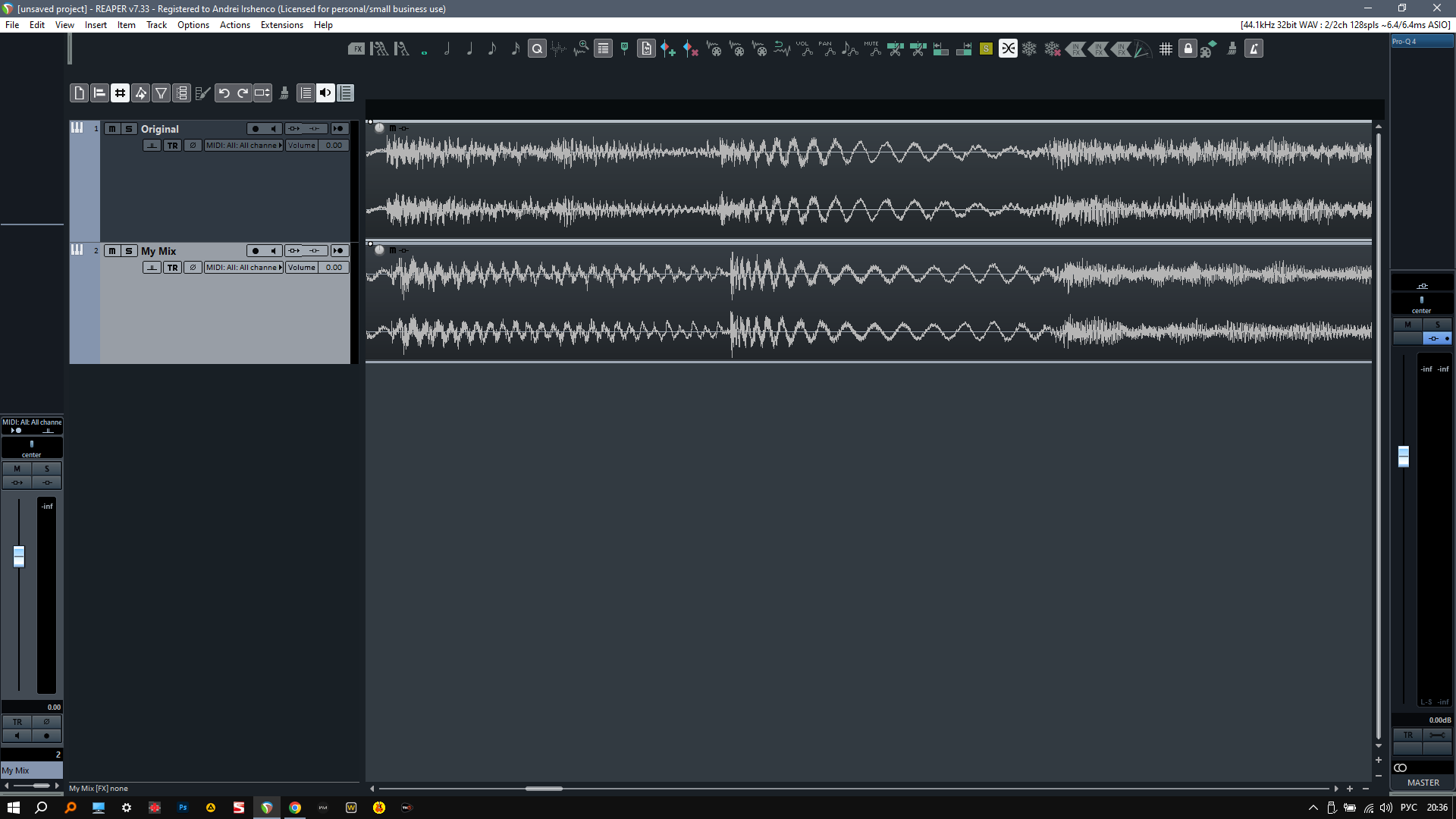Solo the My Mix track
1456x819 pixels.
pyautogui.click(x=129, y=251)
